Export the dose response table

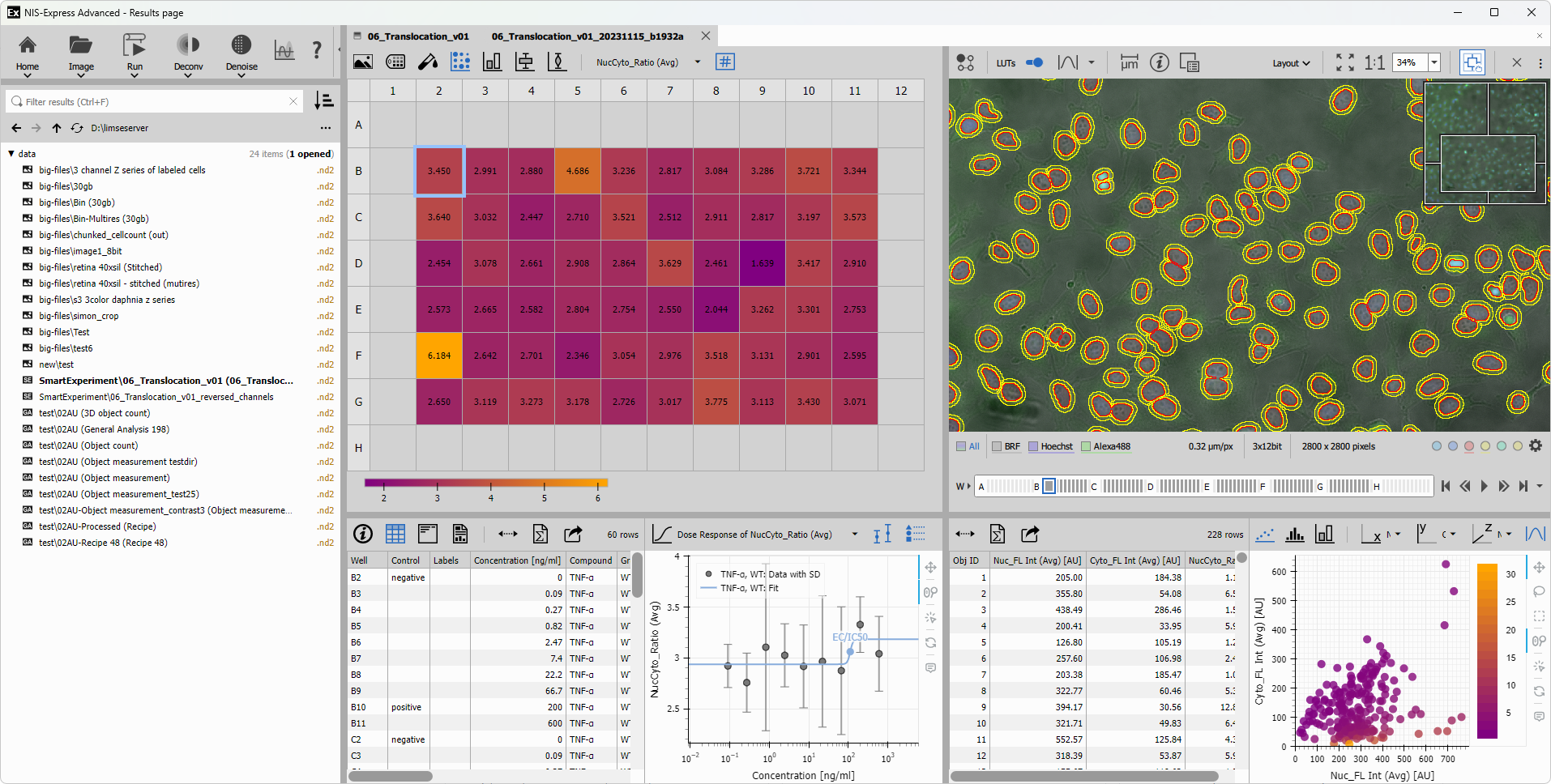point(573,535)
